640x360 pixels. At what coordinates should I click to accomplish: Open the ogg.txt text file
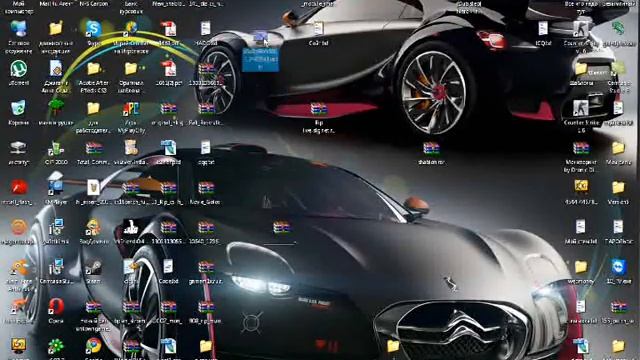tap(206, 148)
